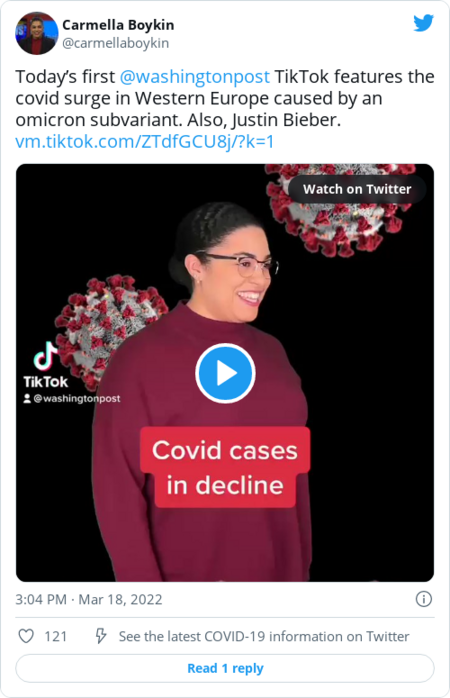Click the 121 likes count
This screenshot has width=450, height=698.
click(55, 636)
